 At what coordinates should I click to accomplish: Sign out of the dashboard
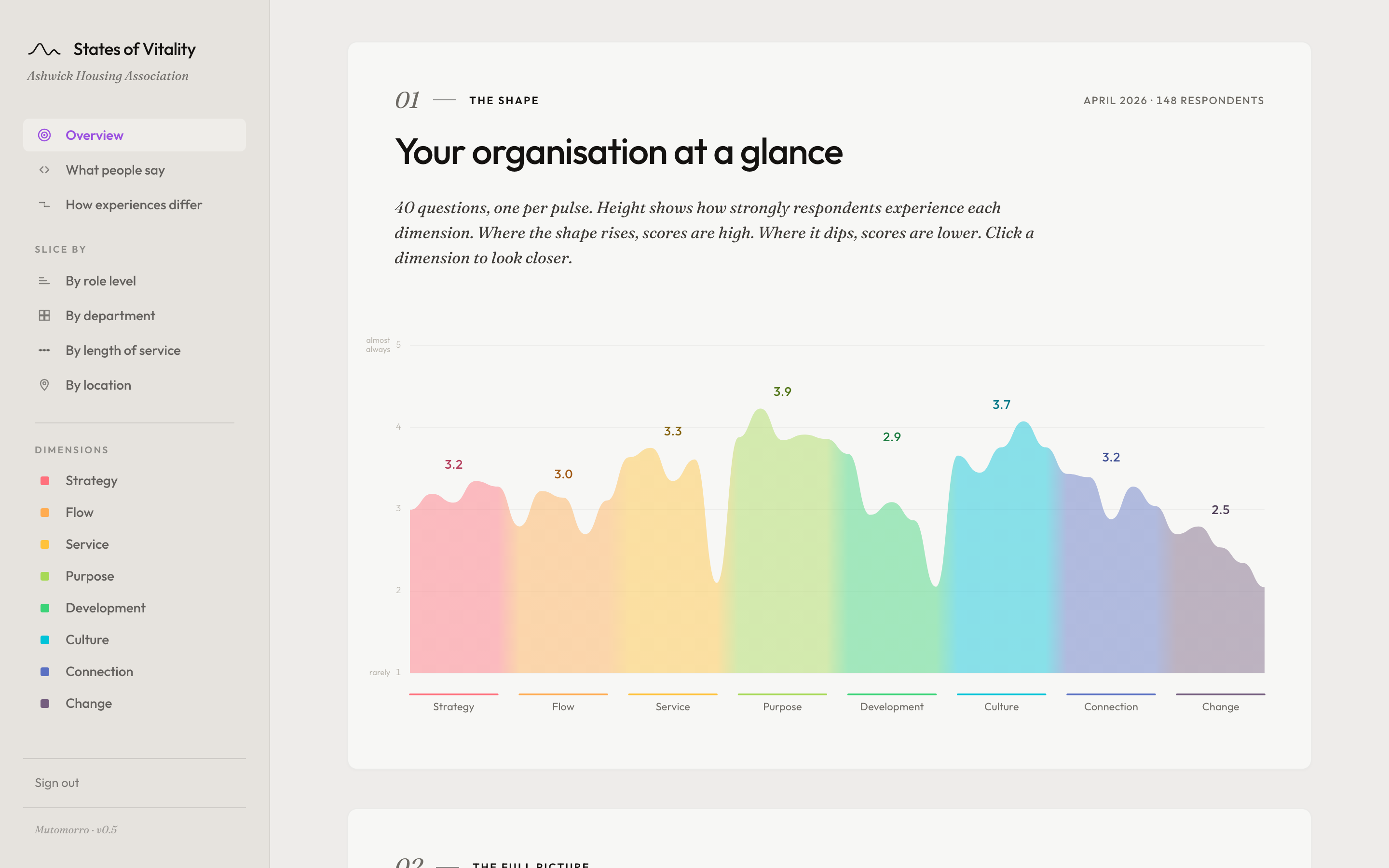pyautogui.click(x=57, y=783)
